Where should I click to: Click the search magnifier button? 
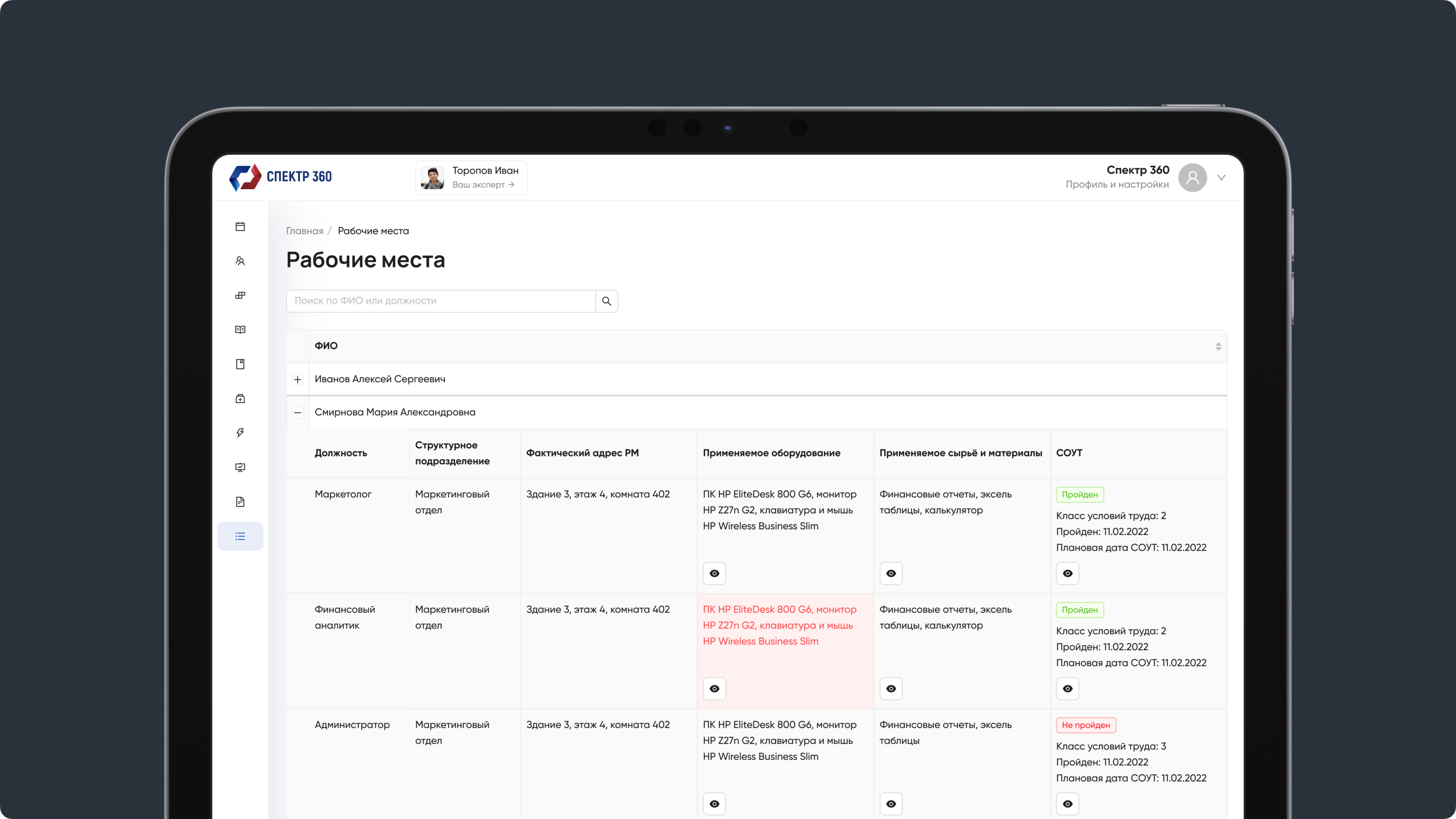pyautogui.click(x=607, y=301)
